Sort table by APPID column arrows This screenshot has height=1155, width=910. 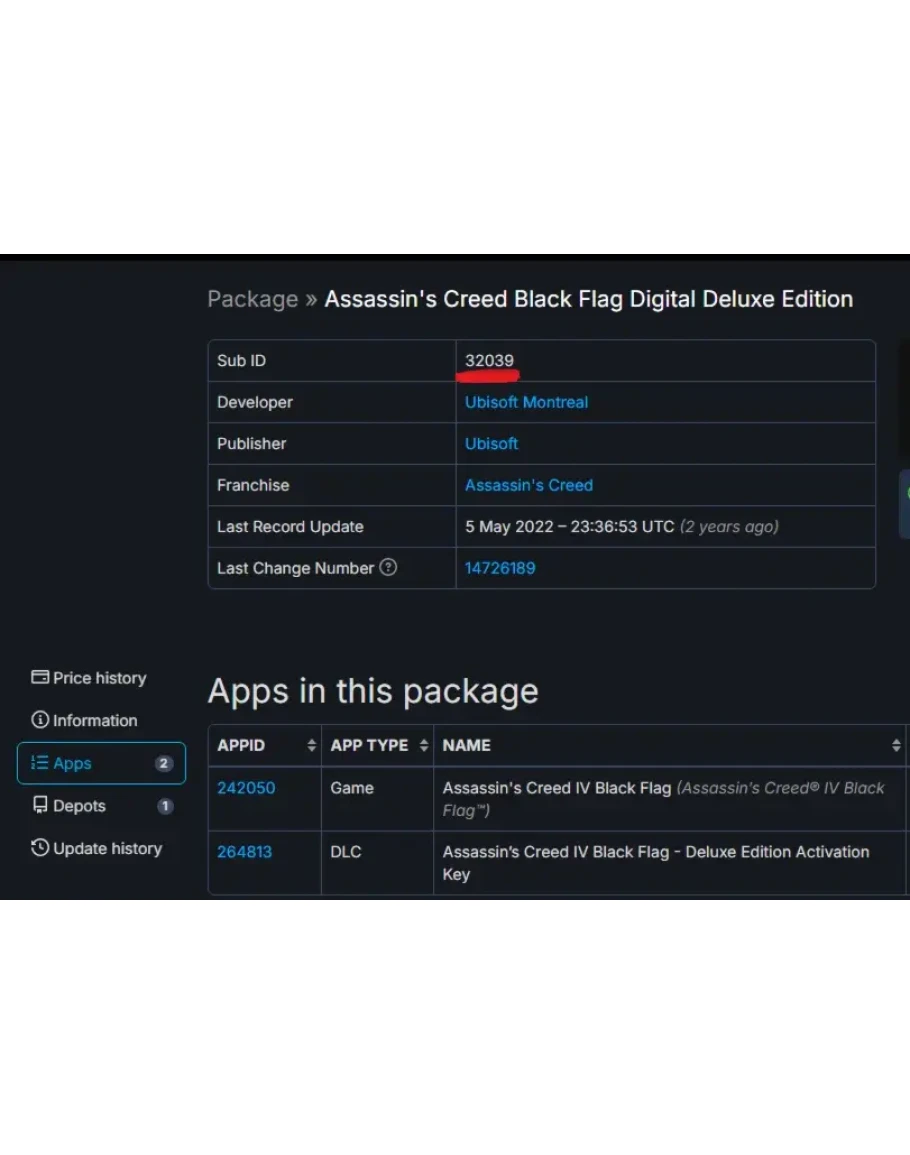[x=311, y=746]
